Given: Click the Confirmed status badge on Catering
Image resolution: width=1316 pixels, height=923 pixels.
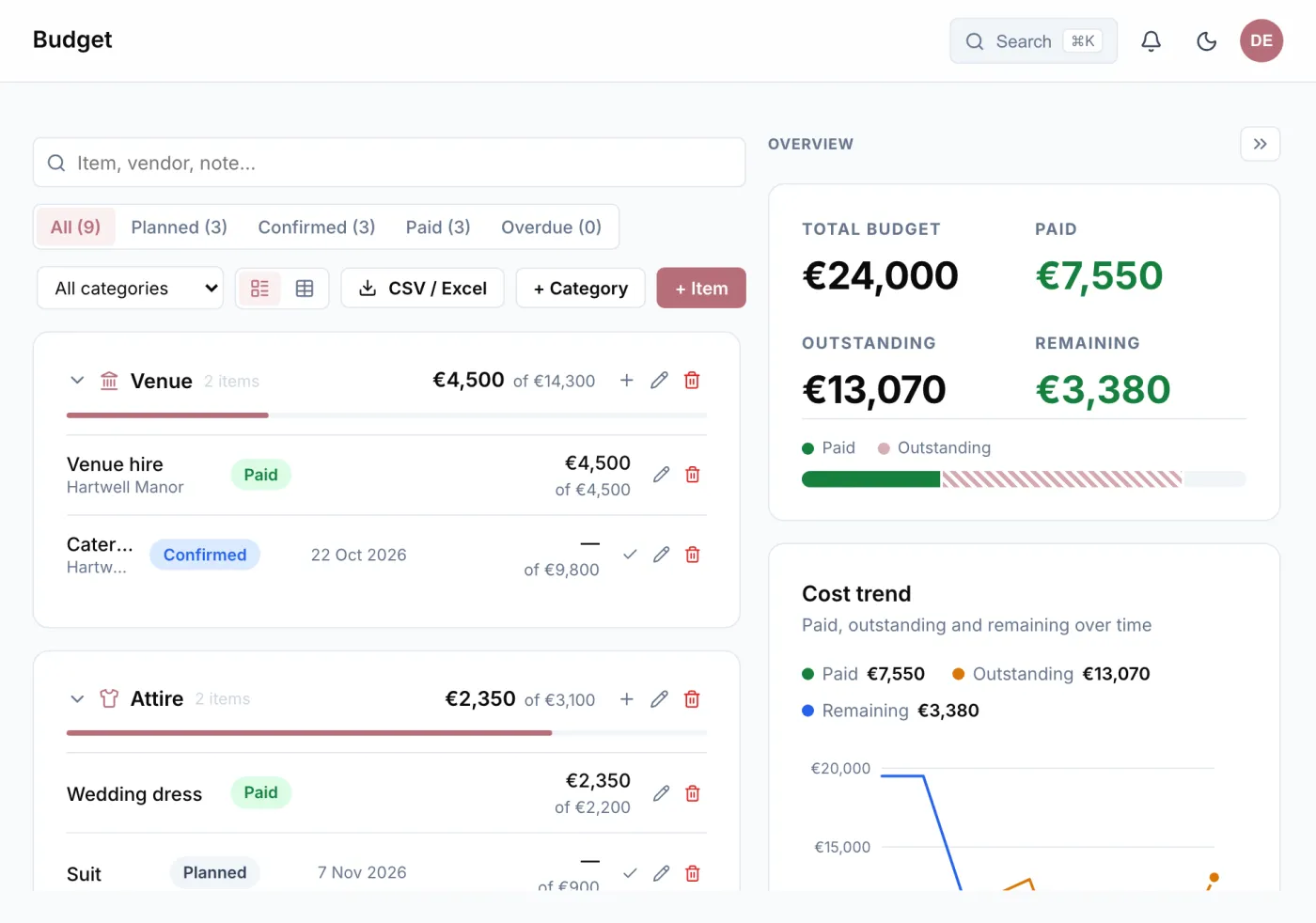Looking at the screenshot, I should tap(205, 555).
